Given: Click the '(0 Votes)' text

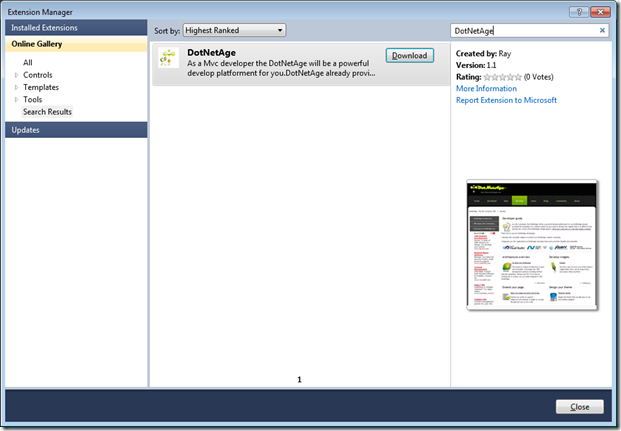Looking at the screenshot, I should (539, 77).
